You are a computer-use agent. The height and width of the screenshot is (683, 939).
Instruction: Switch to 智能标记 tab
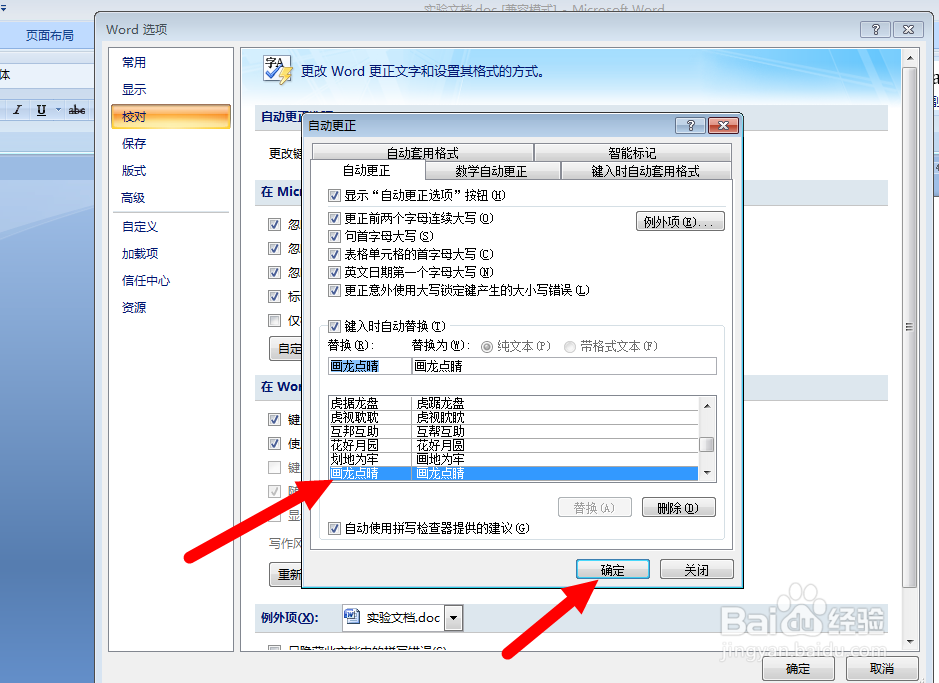pos(632,153)
